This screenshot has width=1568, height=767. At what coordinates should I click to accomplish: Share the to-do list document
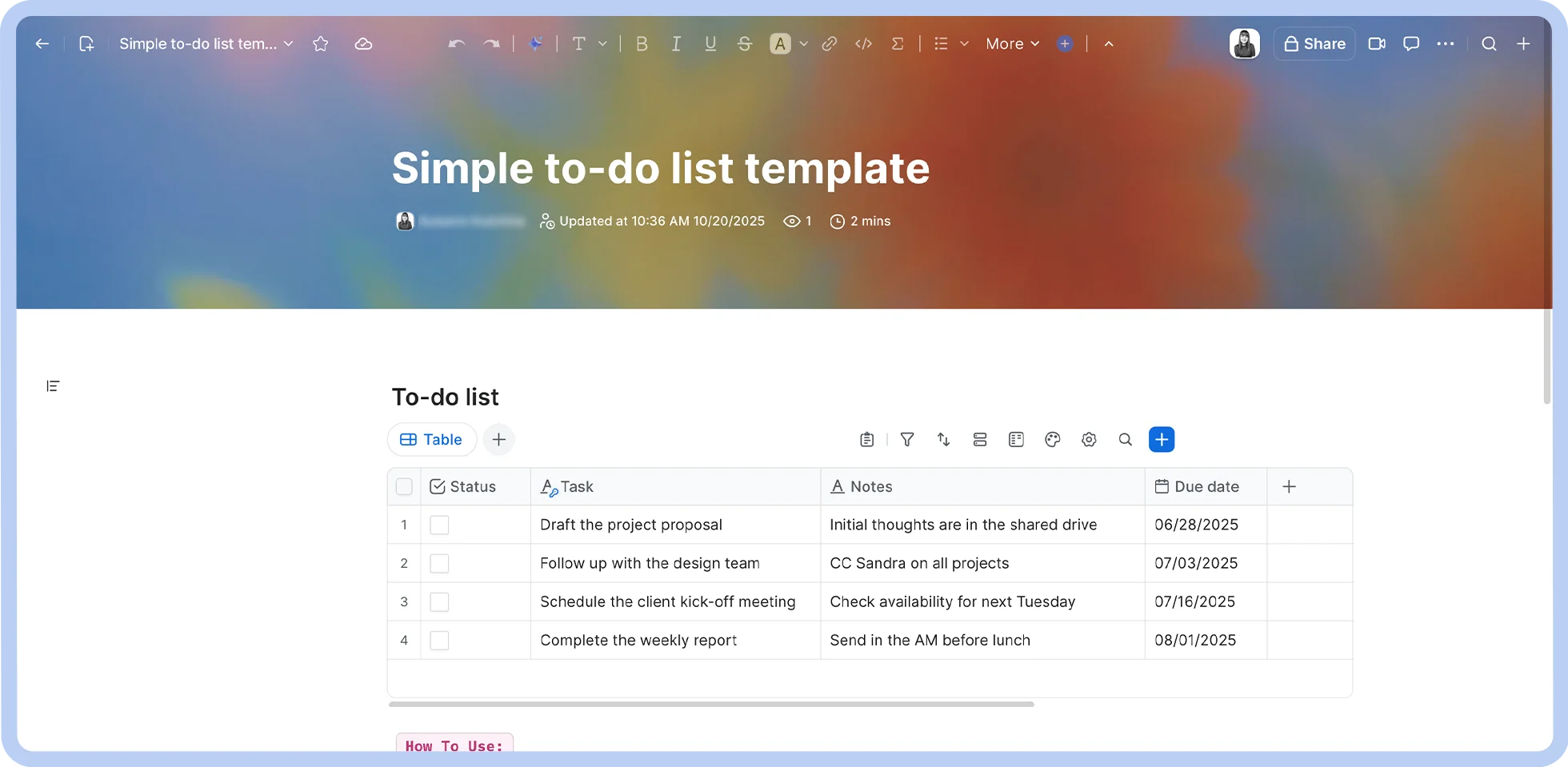click(x=1314, y=44)
